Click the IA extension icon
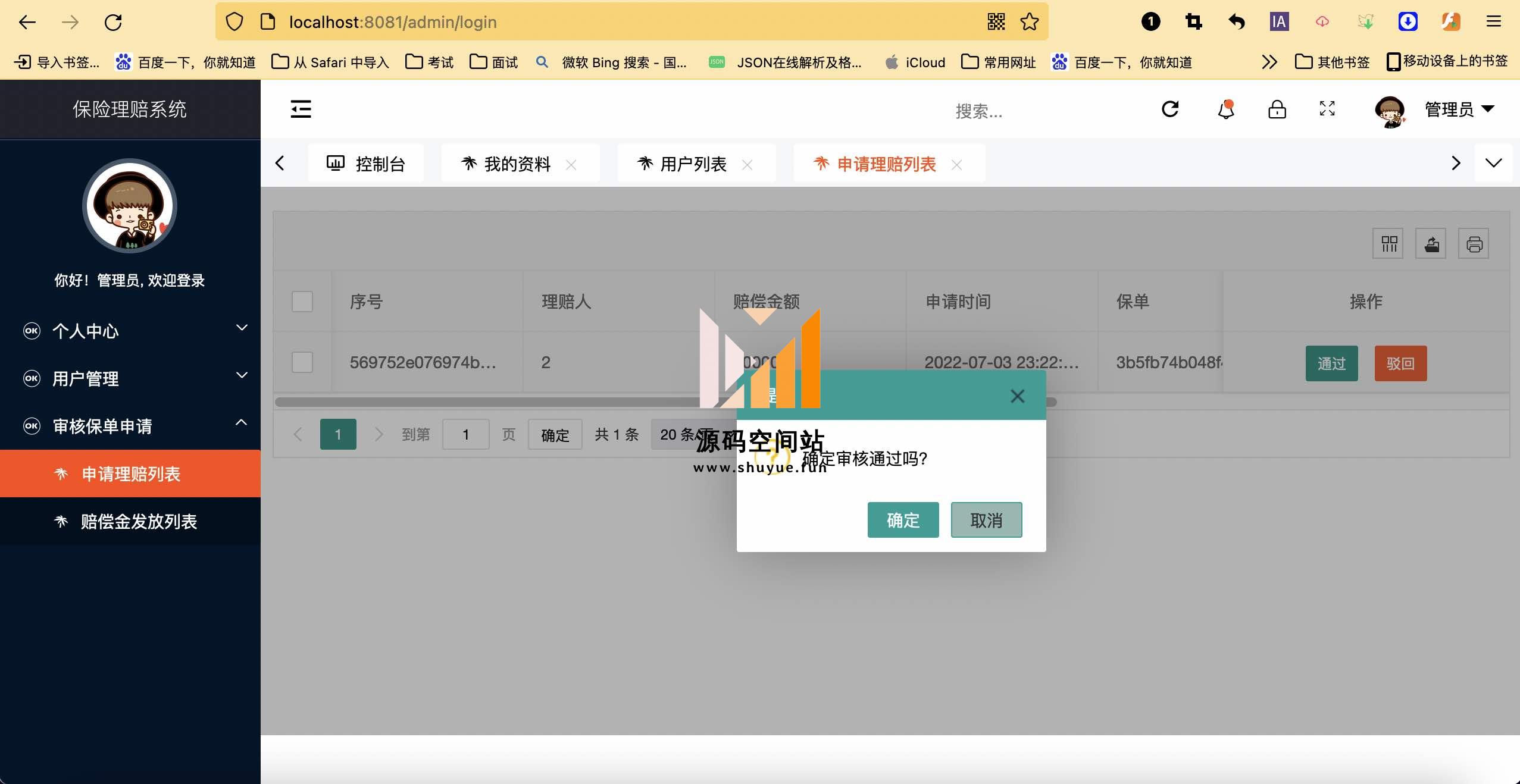Image resolution: width=1520 pixels, height=784 pixels. (1279, 22)
